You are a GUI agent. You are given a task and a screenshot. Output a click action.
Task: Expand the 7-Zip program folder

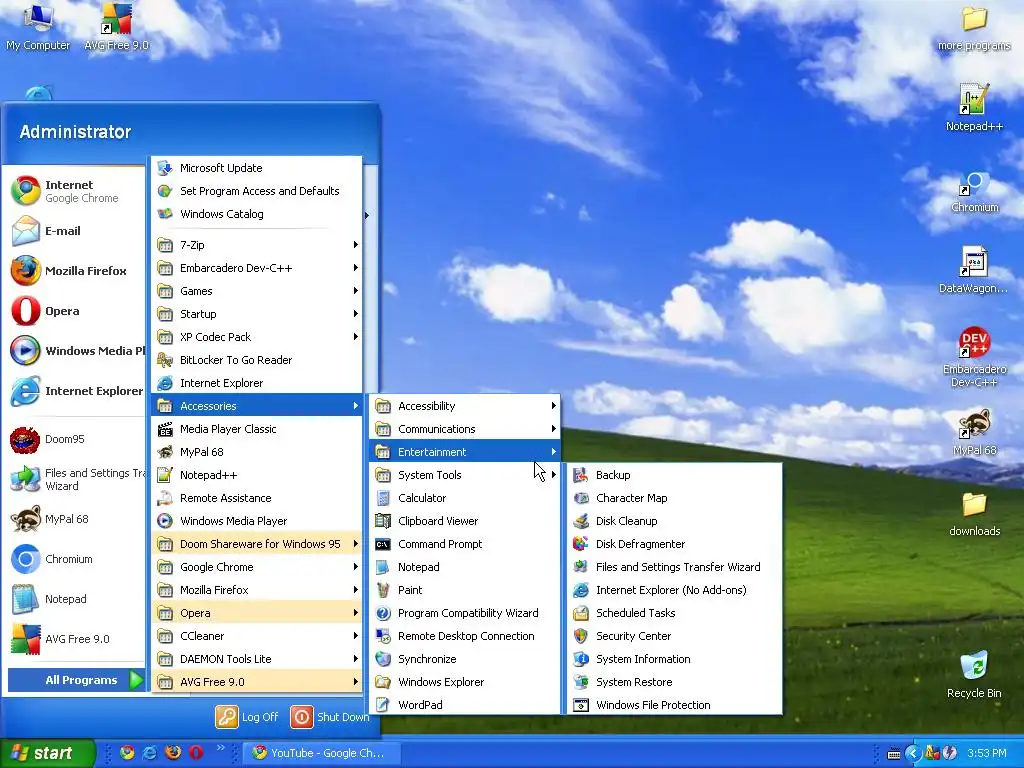tap(257, 245)
